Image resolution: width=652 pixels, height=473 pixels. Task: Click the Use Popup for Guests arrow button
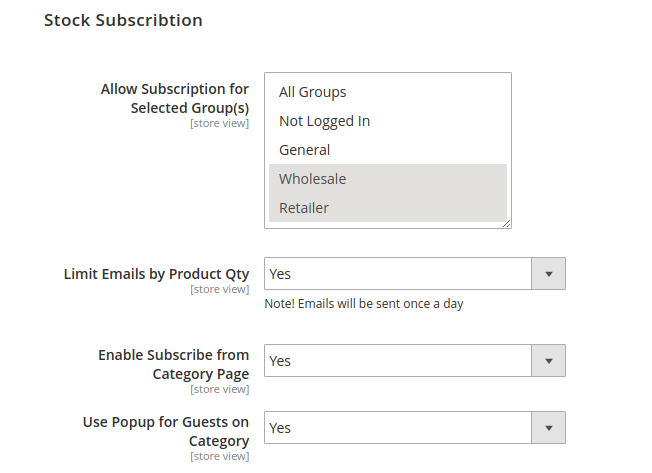pyautogui.click(x=547, y=428)
